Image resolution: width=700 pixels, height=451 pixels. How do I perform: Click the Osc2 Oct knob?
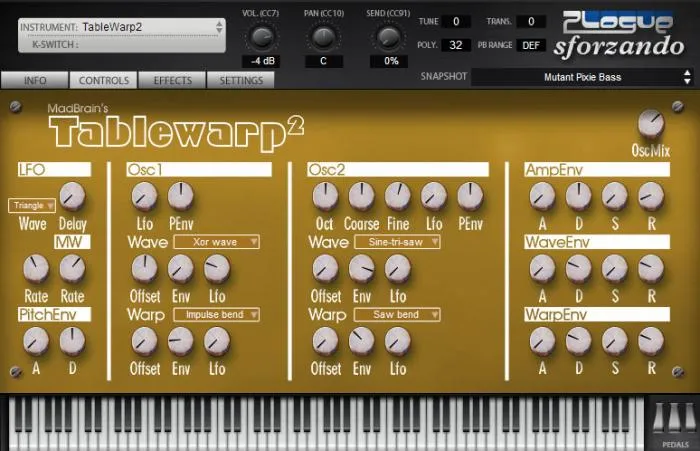pos(325,196)
